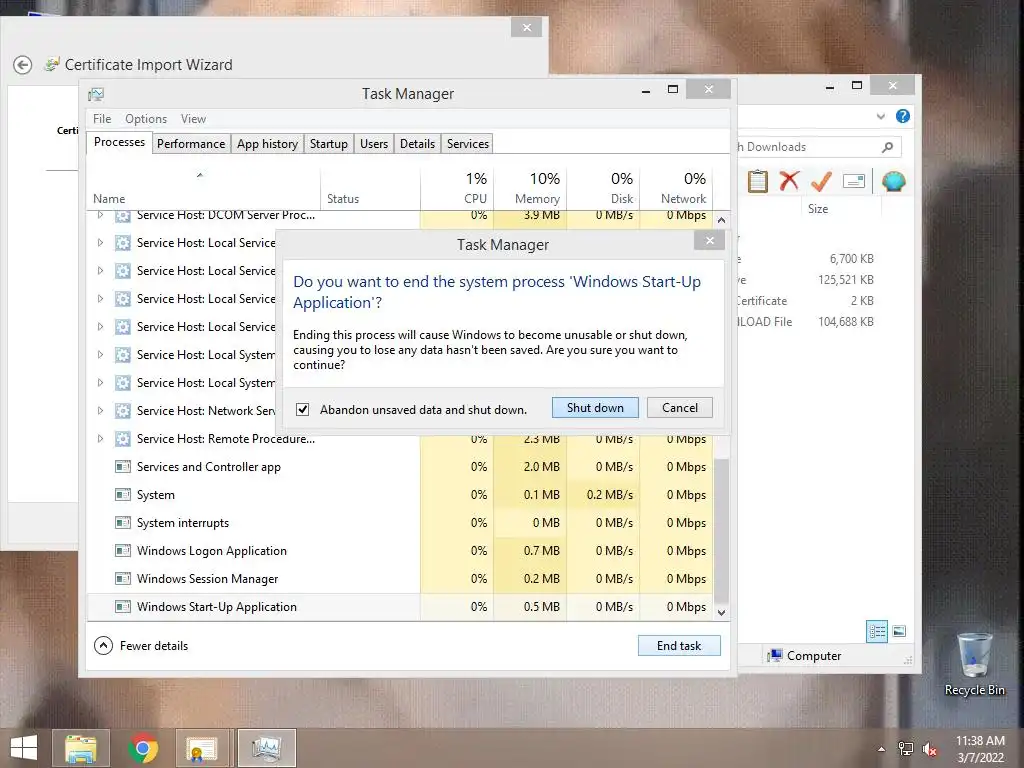Click the Services and Controller app icon
The image size is (1024, 768).
click(122, 467)
